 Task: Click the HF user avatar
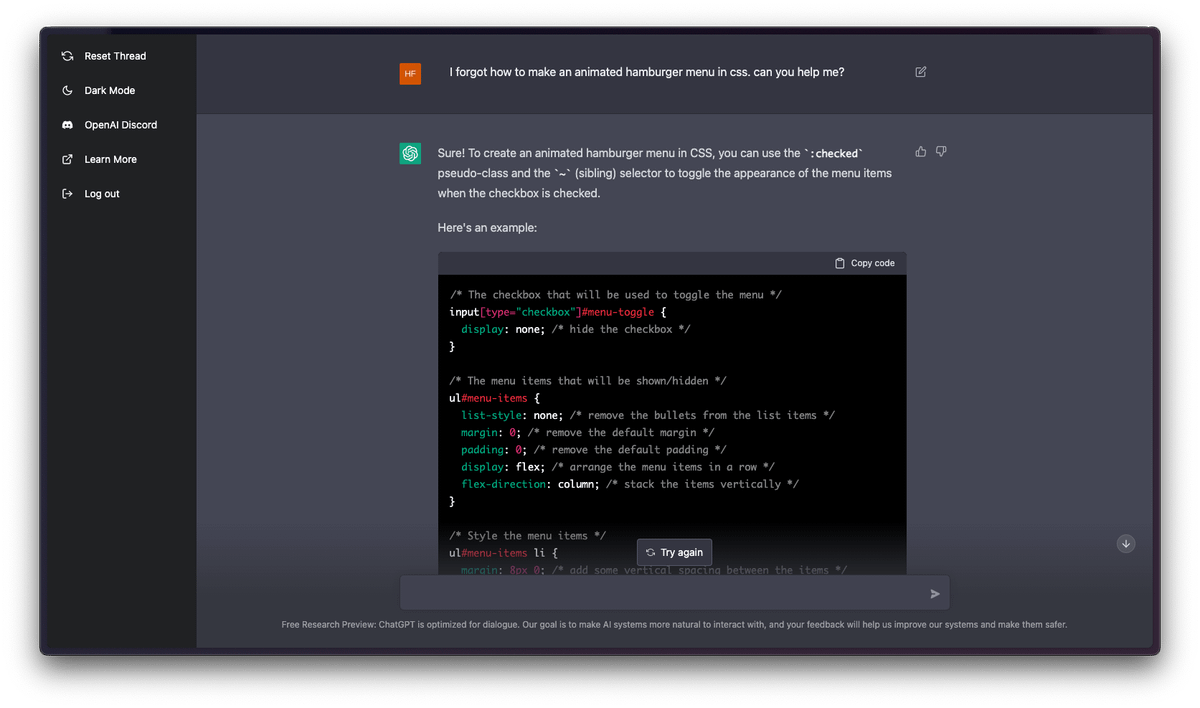tap(410, 73)
